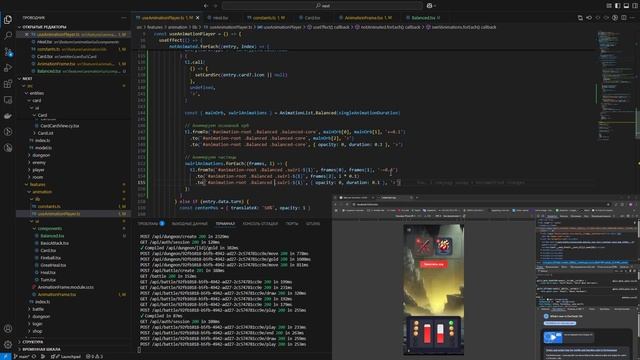Open the Accounts menu icon
Screen dimensions: 640x360
coord(8,328)
